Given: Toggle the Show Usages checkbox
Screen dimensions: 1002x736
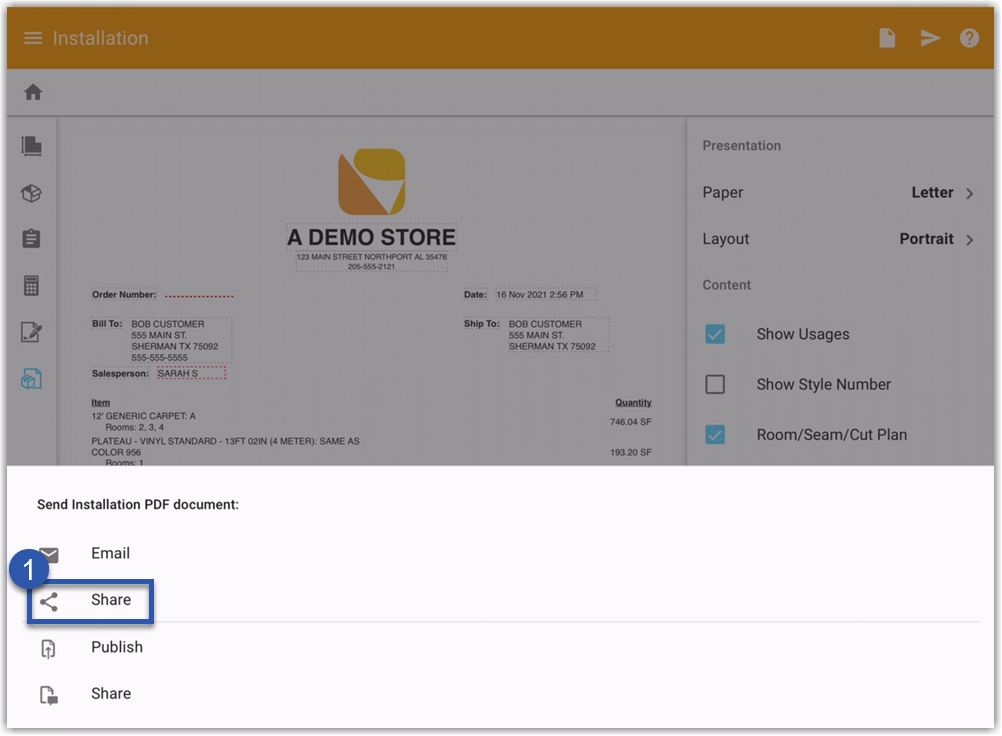Looking at the screenshot, I should [x=715, y=334].
